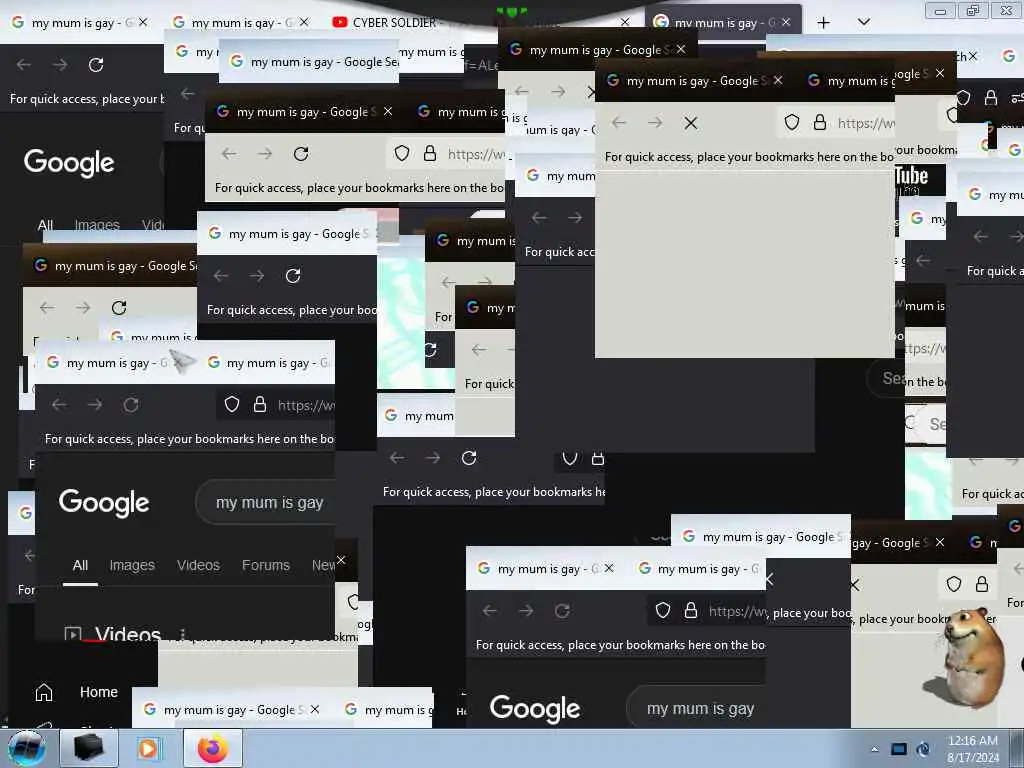This screenshot has height=768, width=1024.
Task: Click the Google logo in the main background window
Action: coord(69,163)
